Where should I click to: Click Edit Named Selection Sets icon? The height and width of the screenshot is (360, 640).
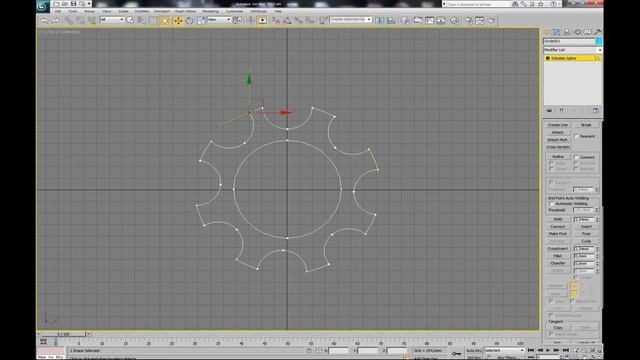(323, 20)
